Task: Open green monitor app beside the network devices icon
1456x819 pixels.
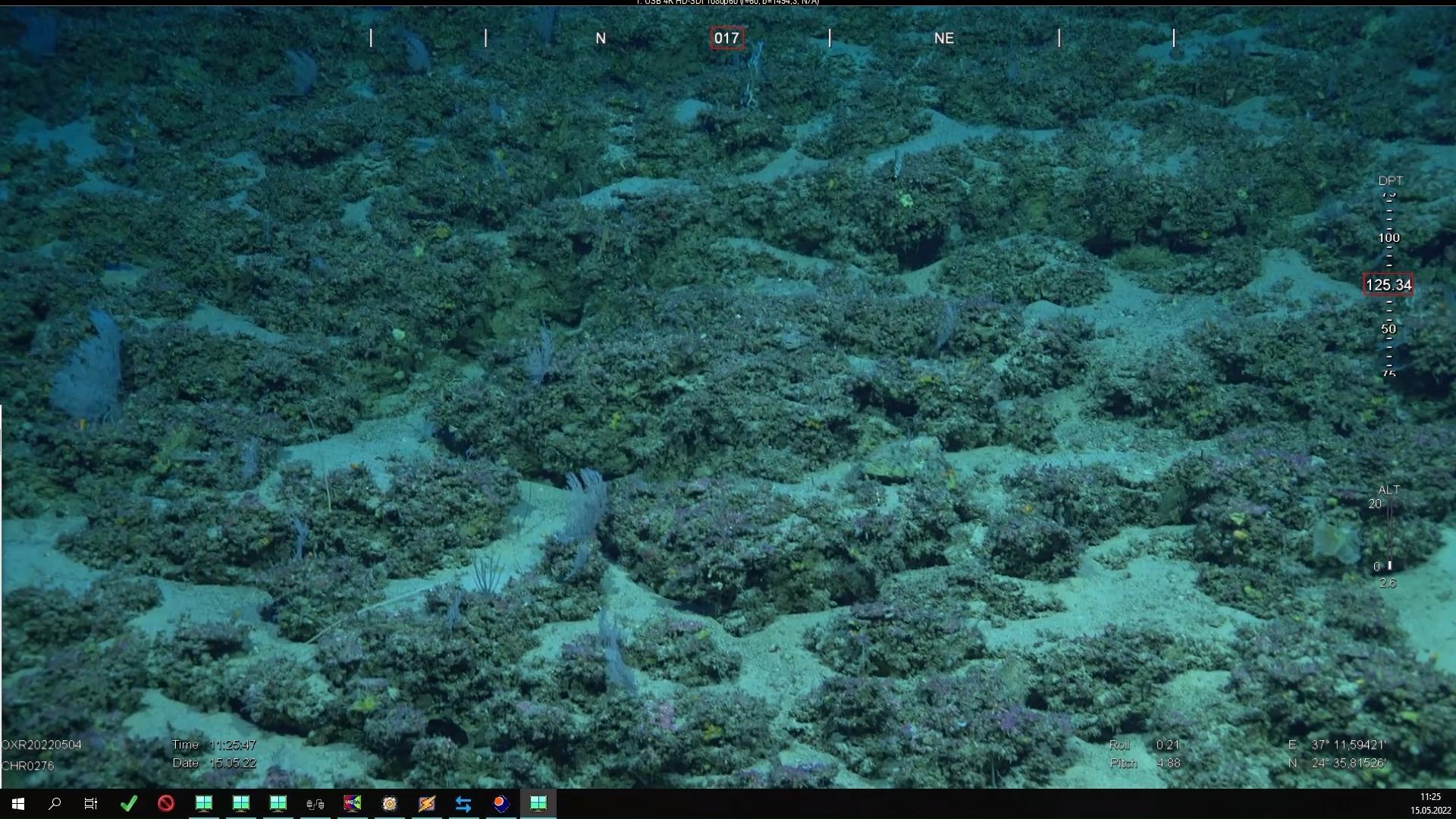Action: (278, 804)
